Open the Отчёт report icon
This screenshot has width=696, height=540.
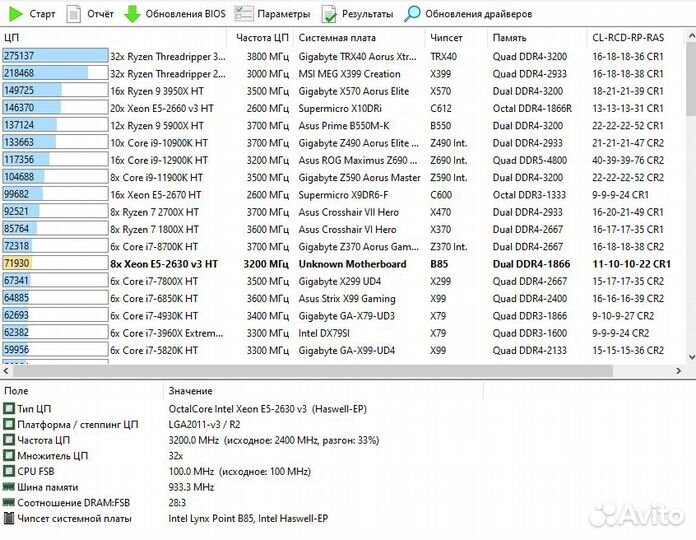[73, 14]
